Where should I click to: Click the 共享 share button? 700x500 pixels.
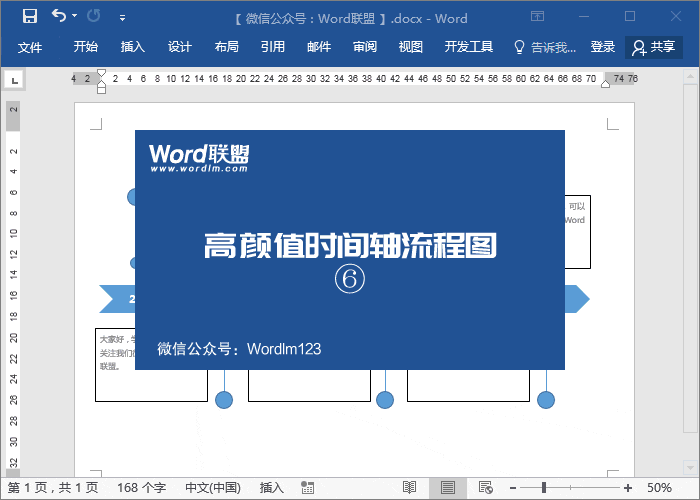click(x=654, y=47)
